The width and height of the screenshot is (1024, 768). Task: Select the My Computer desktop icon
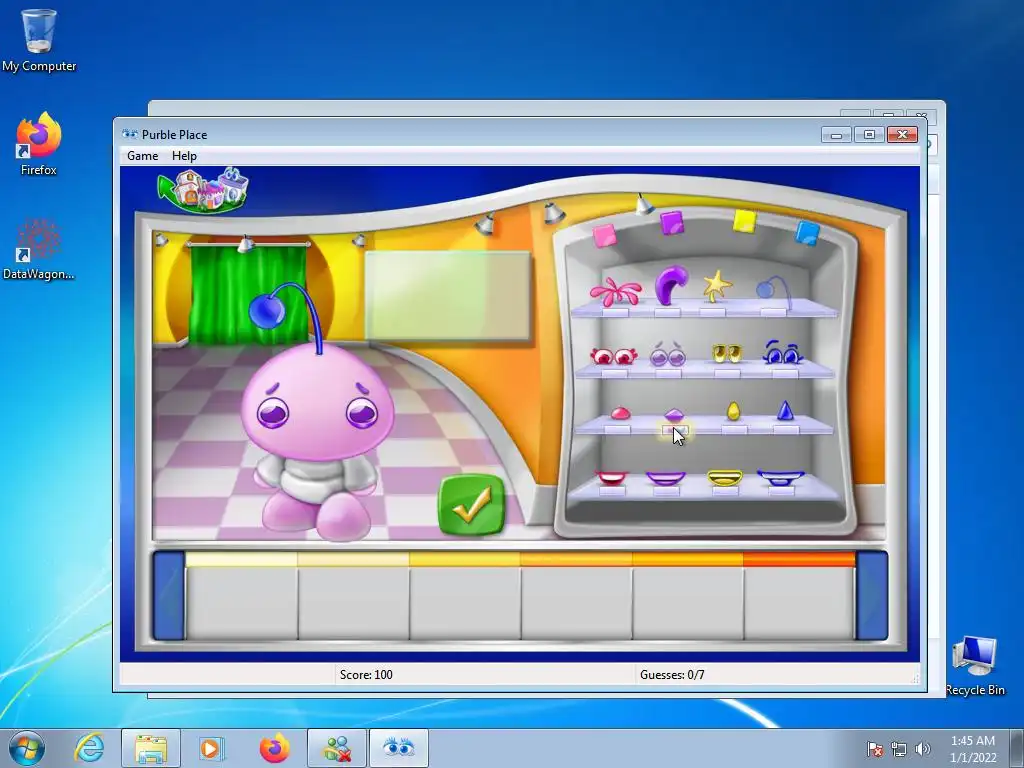click(x=39, y=40)
